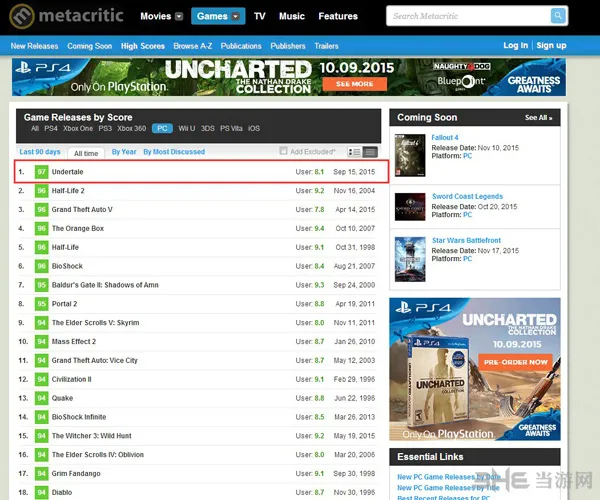The width and height of the screenshot is (600, 500).
Task: Click SEE MORE on Uncharted banner
Action: (x=355, y=84)
